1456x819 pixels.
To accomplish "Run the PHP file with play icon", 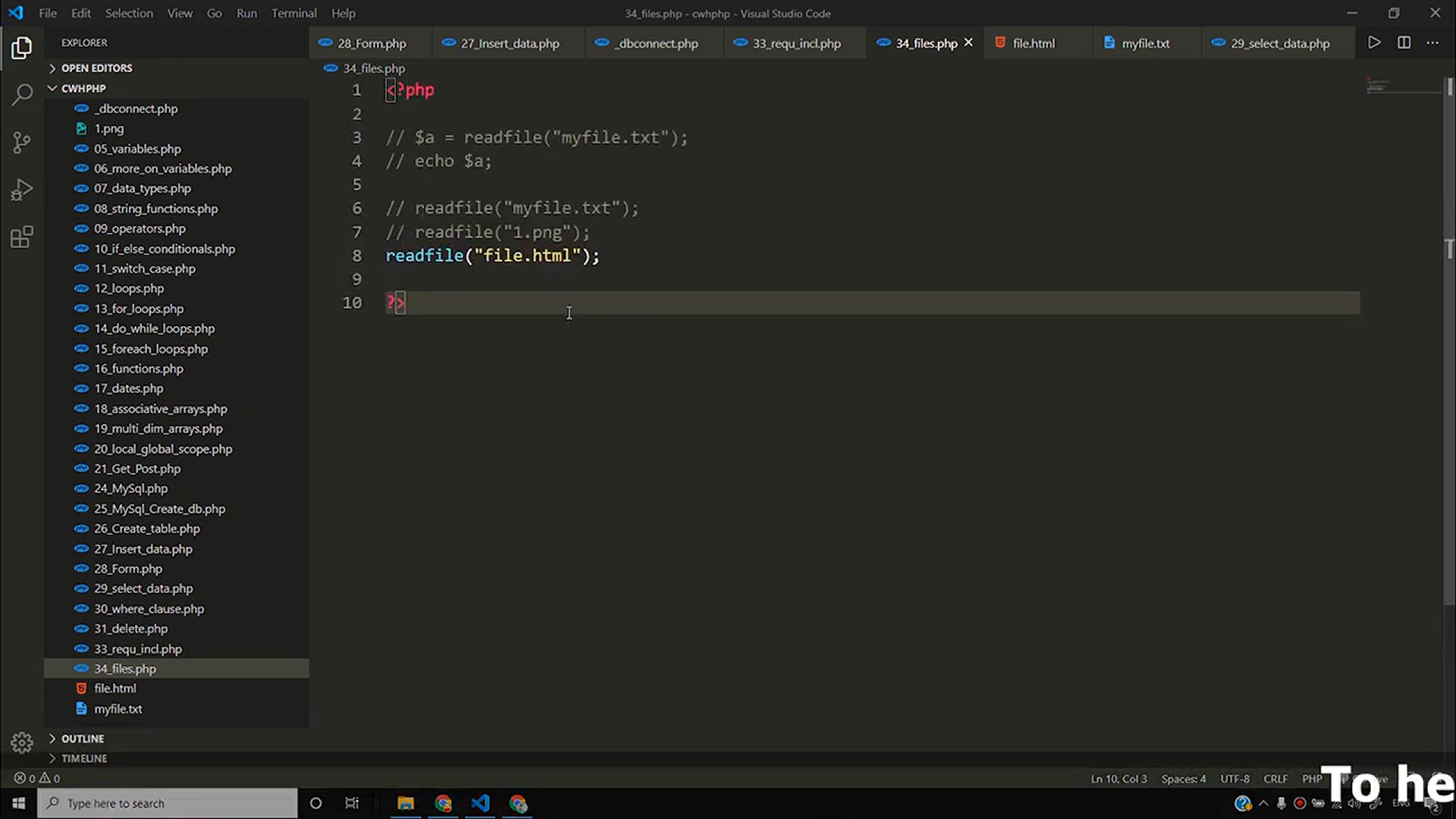I will pos(1374,42).
